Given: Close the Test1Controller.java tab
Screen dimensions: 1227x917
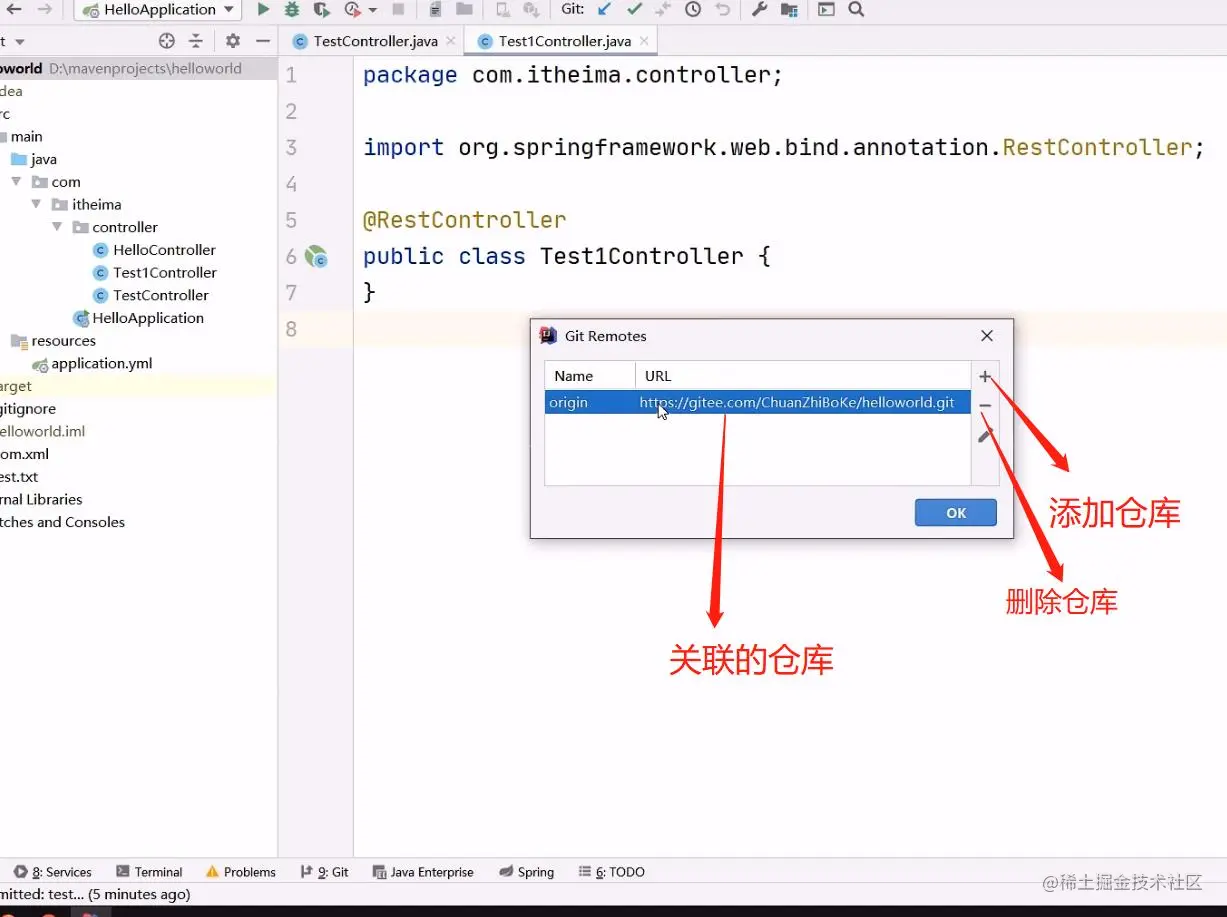Looking at the screenshot, I should click(x=644, y=41).
